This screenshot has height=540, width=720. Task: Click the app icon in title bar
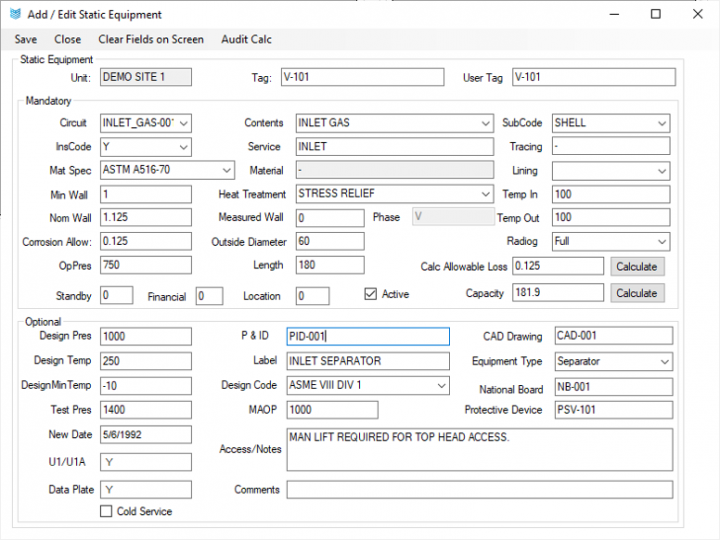[16, 14]
